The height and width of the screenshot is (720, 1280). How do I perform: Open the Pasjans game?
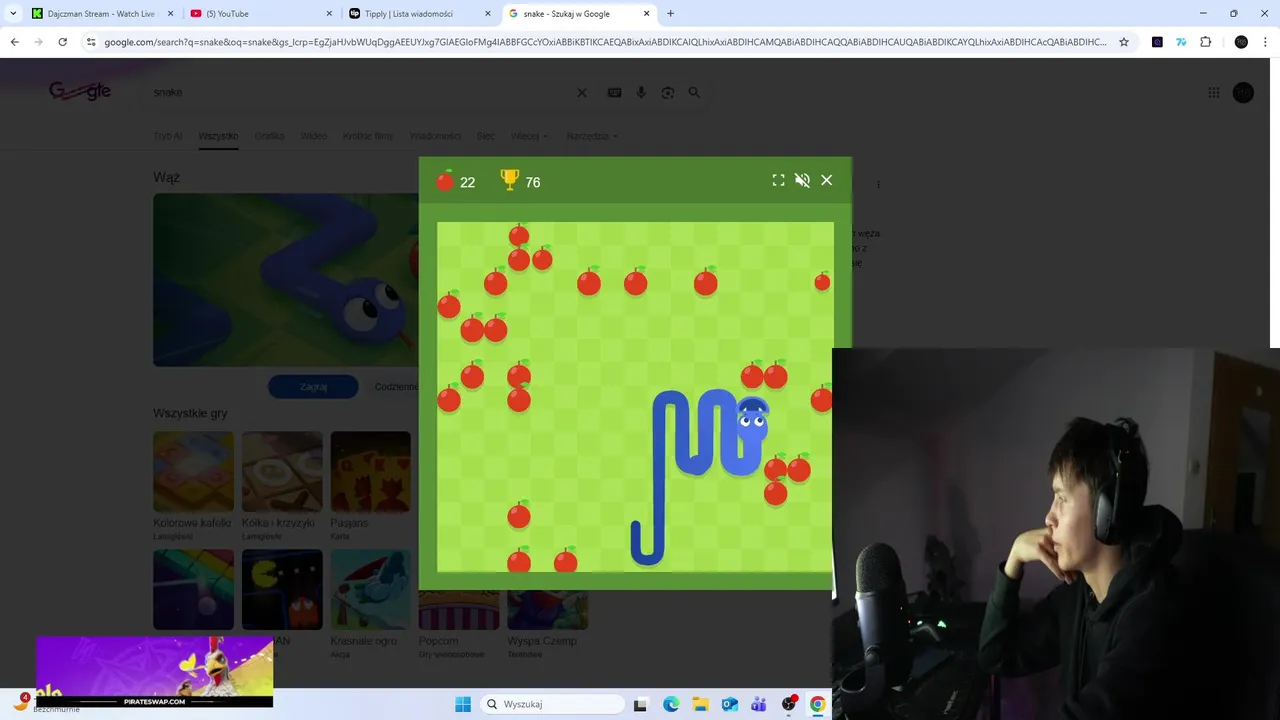[370, 472]
